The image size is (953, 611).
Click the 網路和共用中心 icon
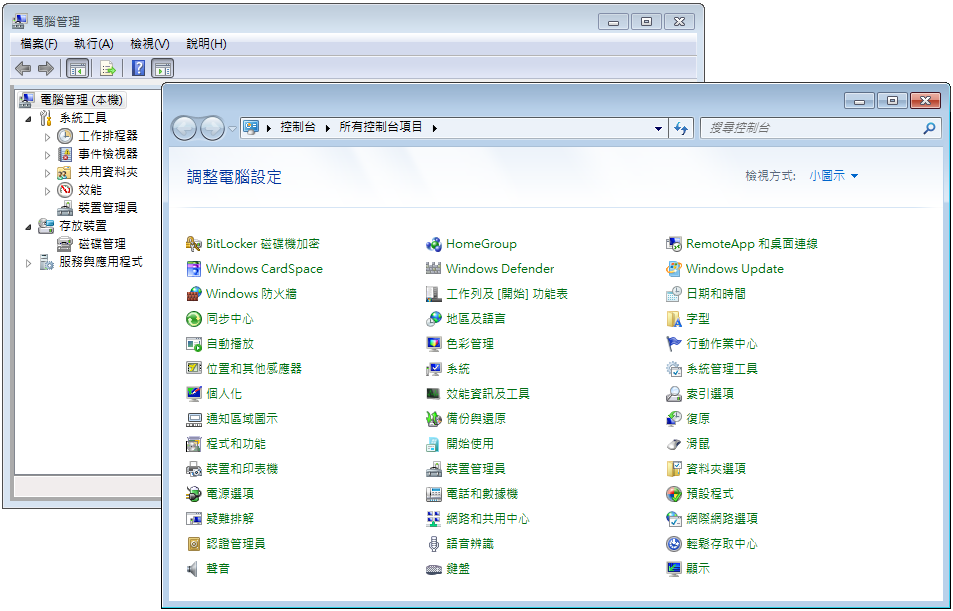[433, 519]
